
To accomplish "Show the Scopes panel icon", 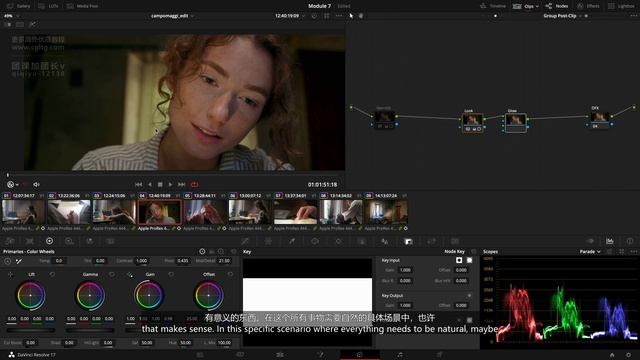I will pyautogui.click(x=609, y=241).
